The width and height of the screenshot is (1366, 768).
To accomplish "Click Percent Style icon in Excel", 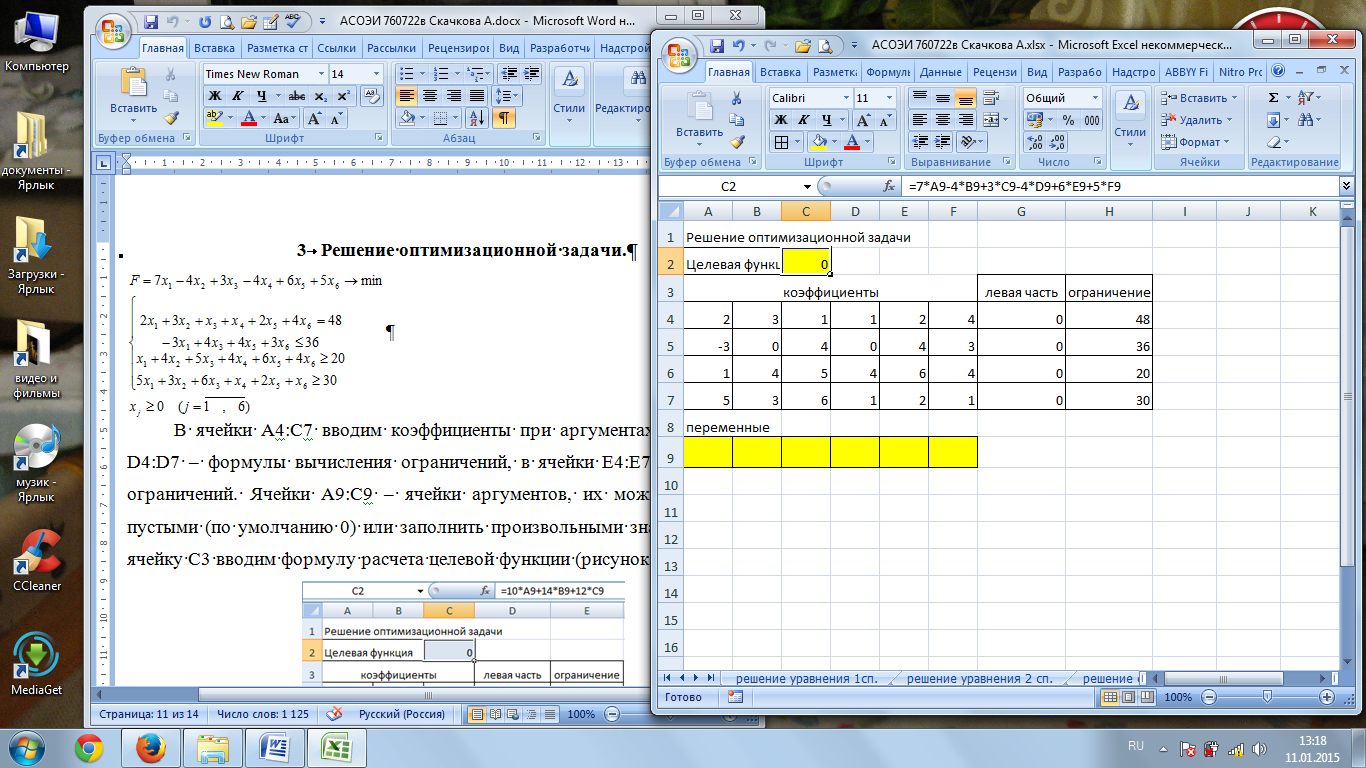I will coord(1067,120).
